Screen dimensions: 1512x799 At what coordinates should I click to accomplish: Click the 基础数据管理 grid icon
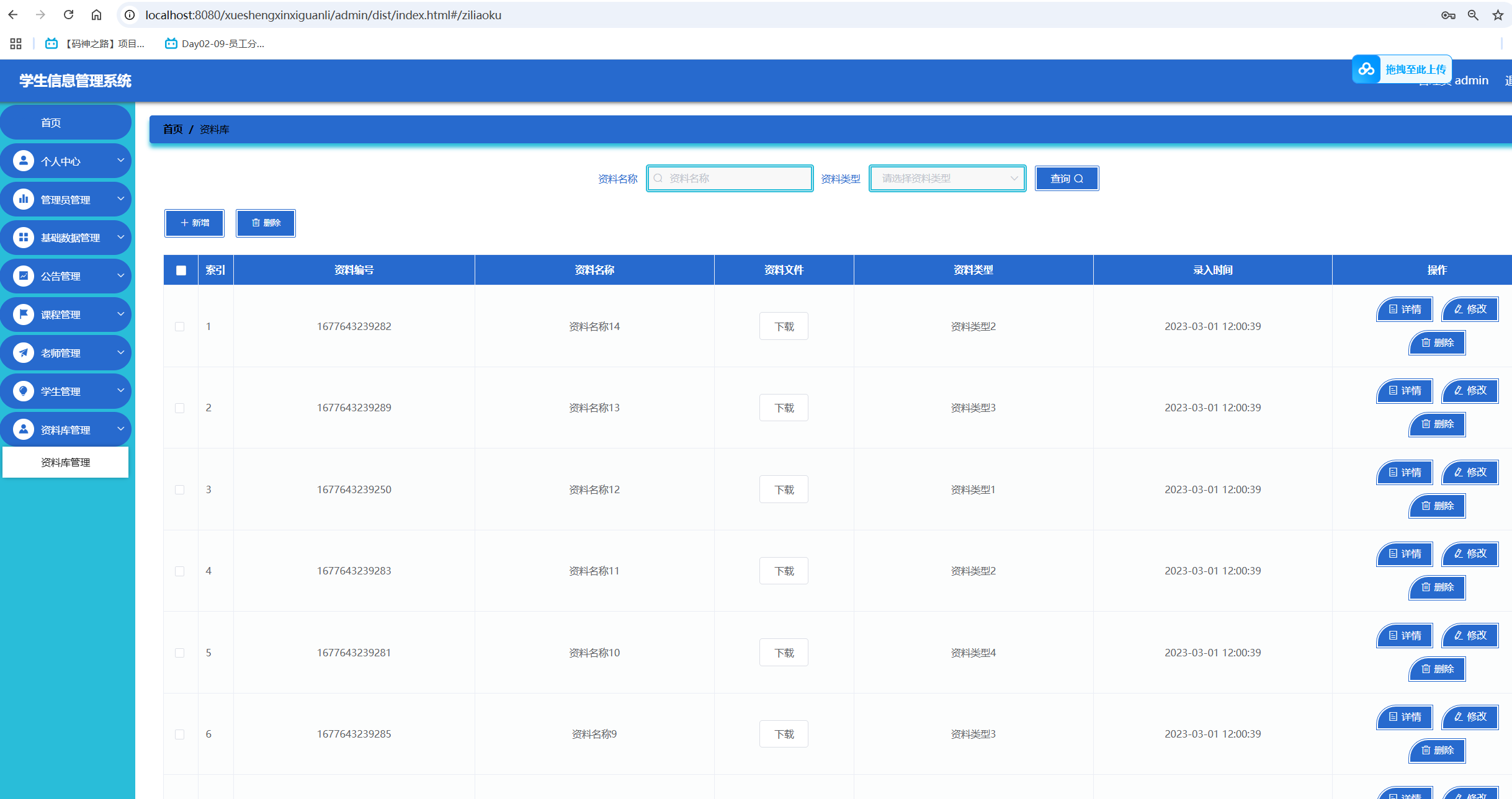tap(24, 238)
